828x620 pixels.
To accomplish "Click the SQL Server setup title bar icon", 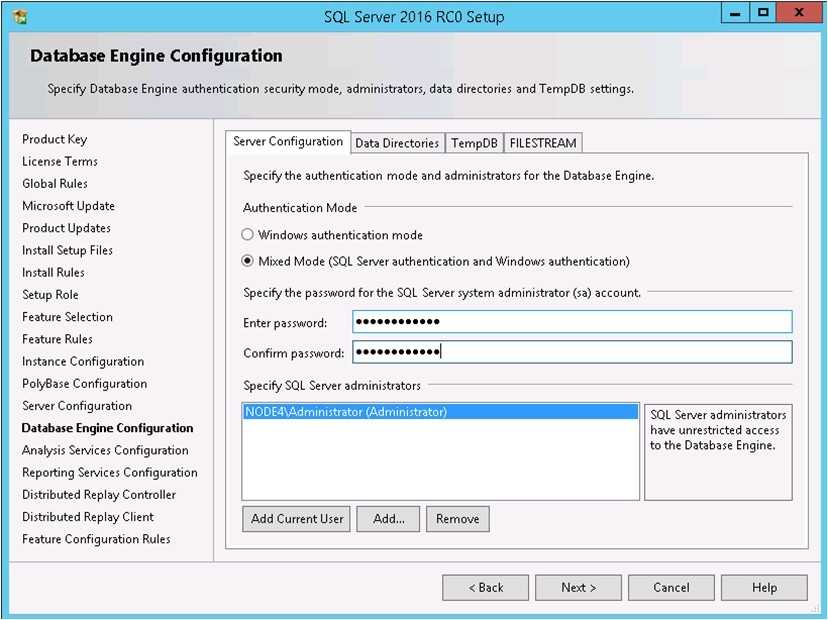I will [x=21, y=17].
